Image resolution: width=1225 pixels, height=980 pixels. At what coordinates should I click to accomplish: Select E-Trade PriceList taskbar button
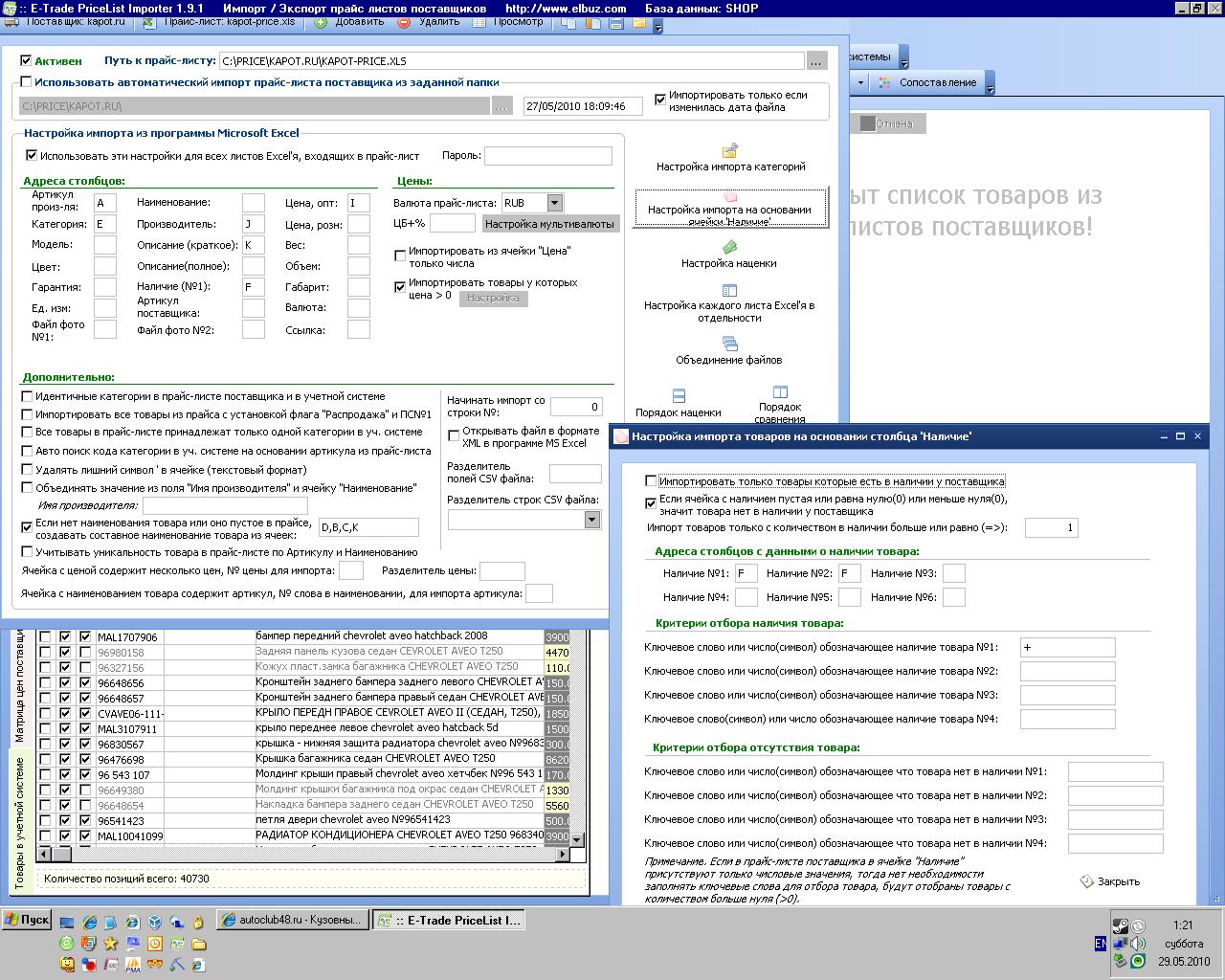pos(450,920)
